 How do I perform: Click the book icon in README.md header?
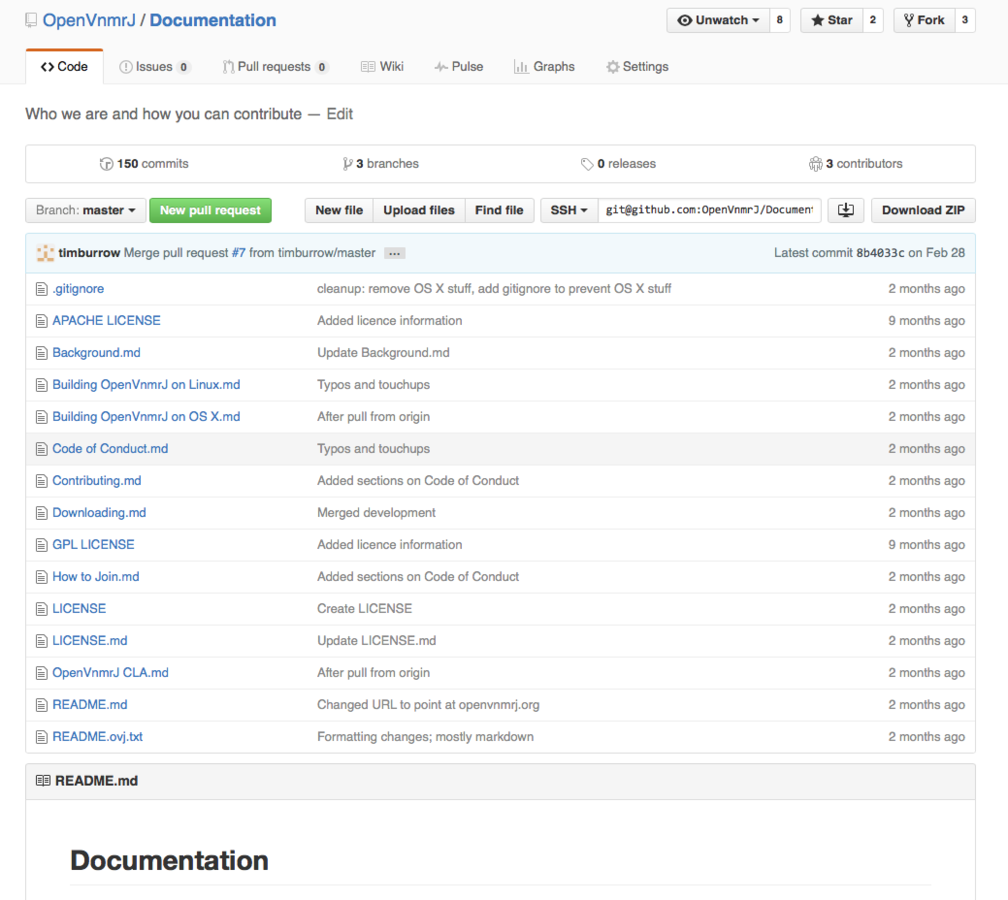click(x=43, y=780)
